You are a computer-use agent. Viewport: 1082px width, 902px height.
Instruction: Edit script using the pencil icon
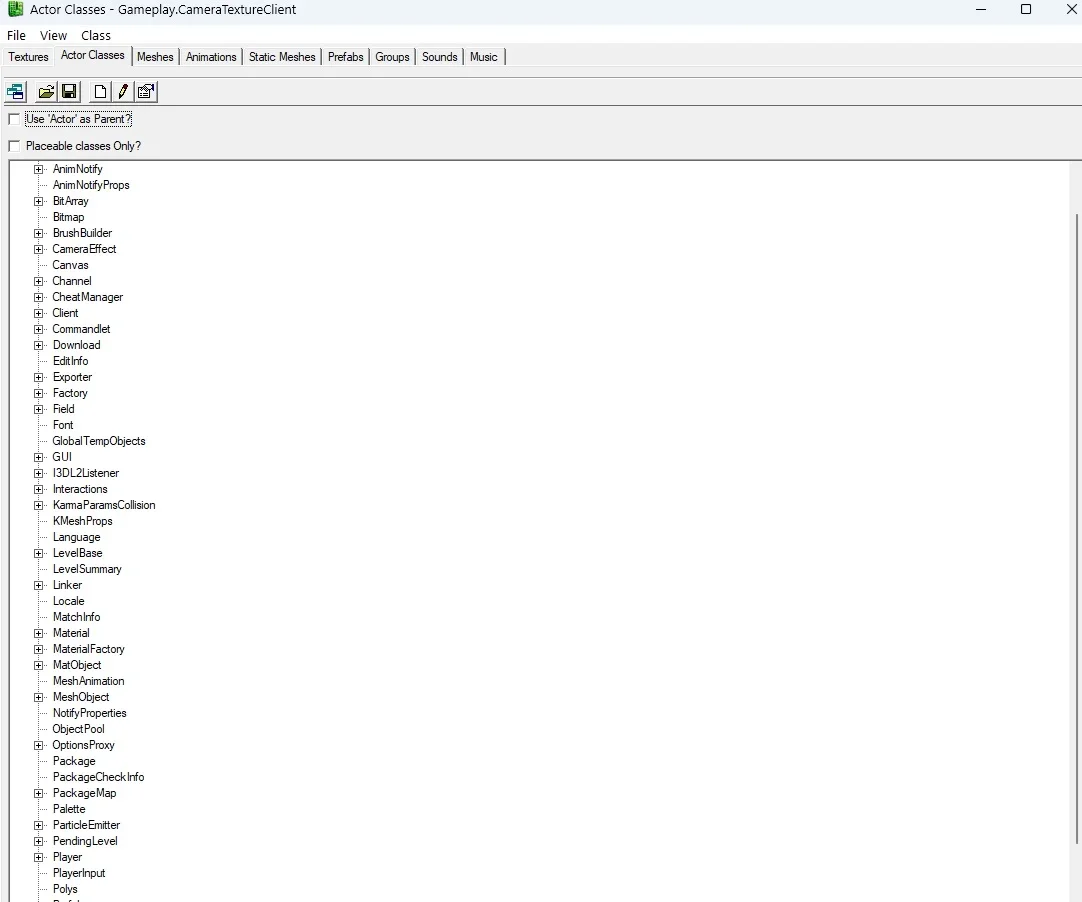coord(123,92)
